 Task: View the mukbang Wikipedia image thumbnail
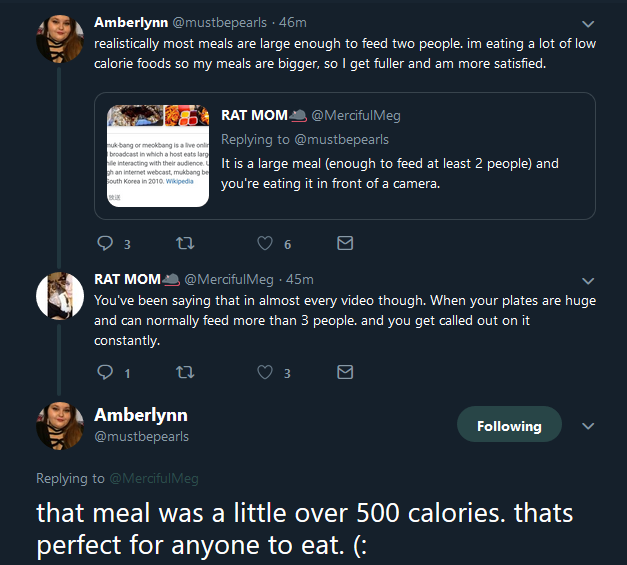[x=158, y=156]
